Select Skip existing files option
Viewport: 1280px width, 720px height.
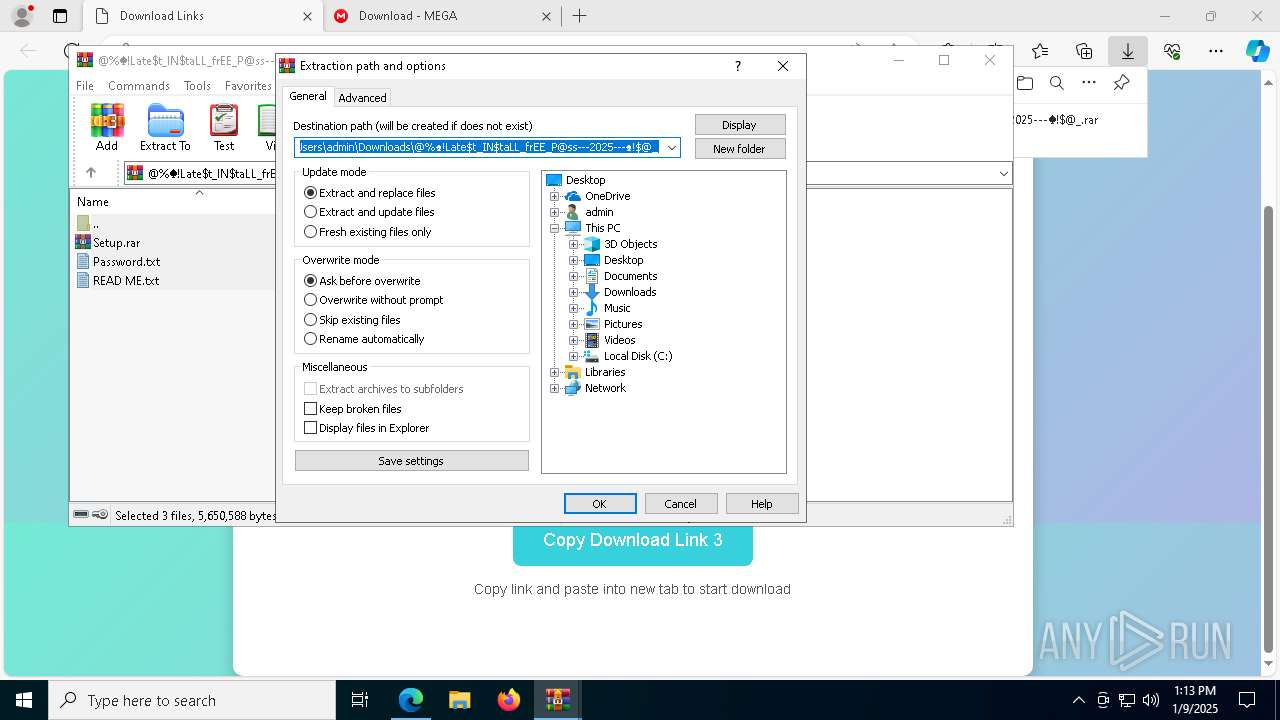point(352,320)
